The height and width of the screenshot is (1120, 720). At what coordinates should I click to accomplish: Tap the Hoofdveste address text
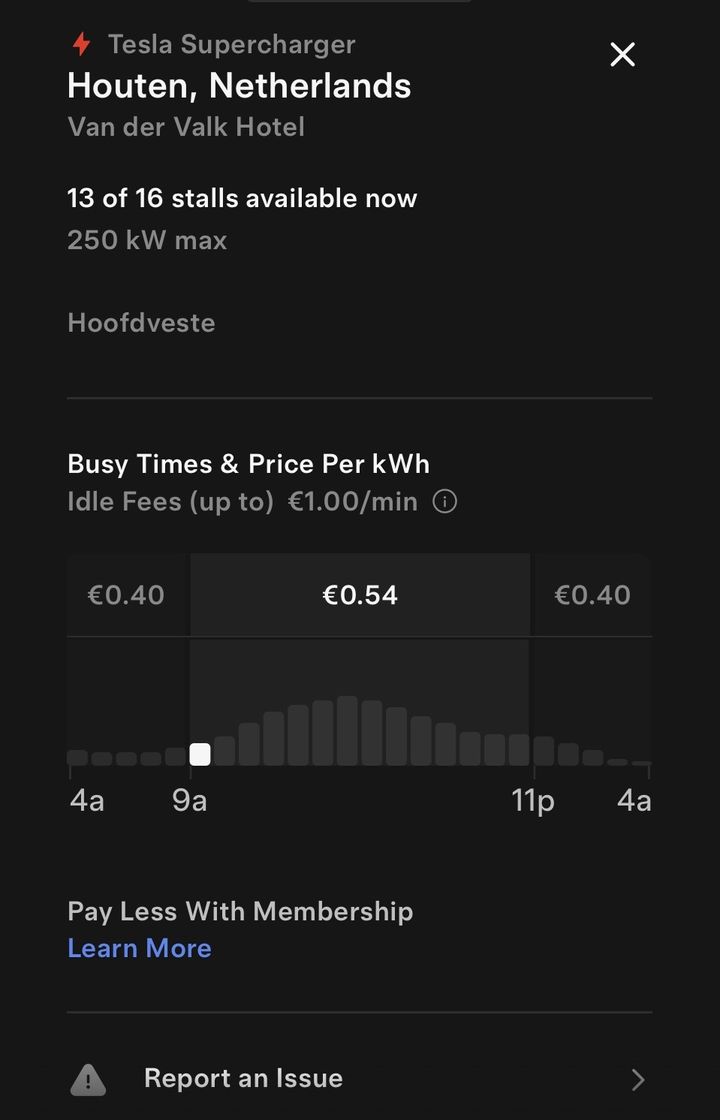141,323
